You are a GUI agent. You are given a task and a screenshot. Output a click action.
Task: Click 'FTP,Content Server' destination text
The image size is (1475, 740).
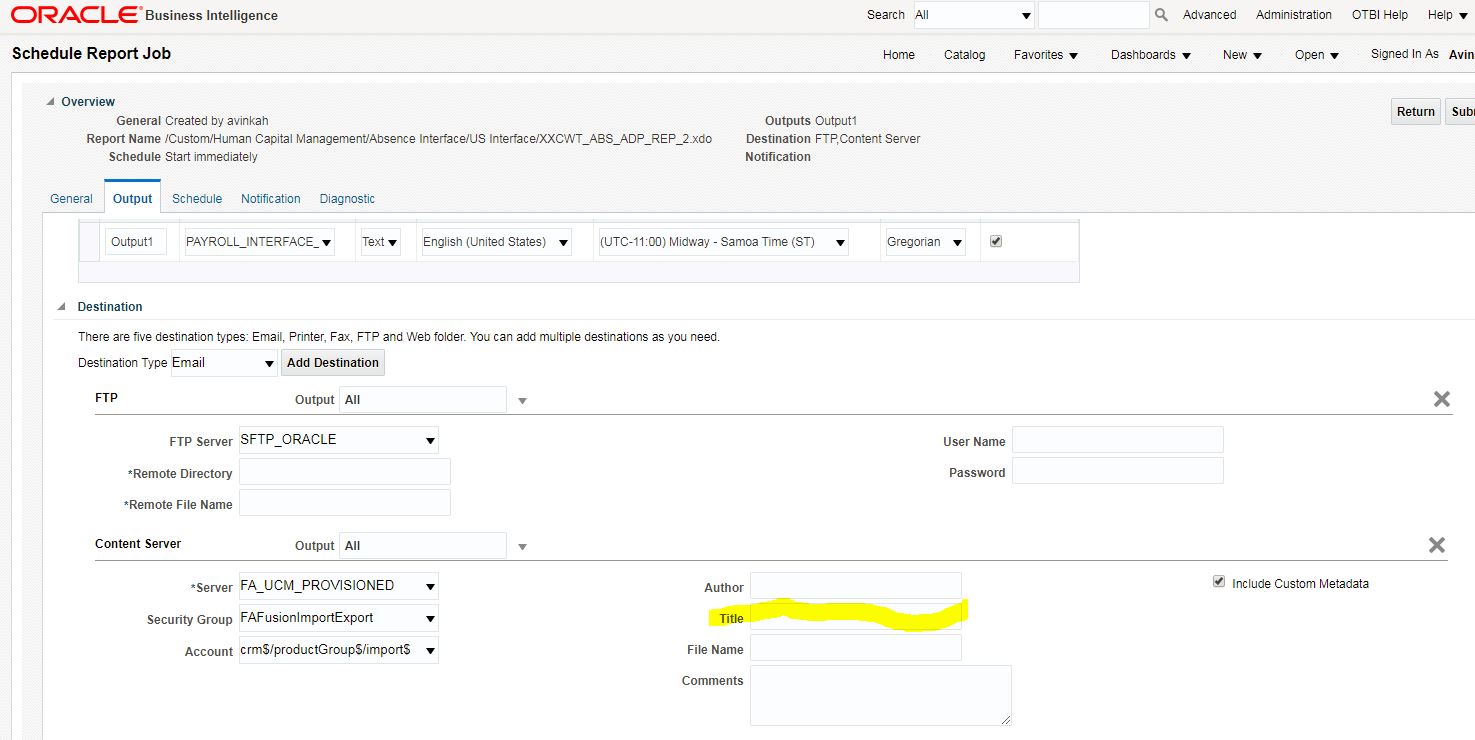click(x=867, y=139)
